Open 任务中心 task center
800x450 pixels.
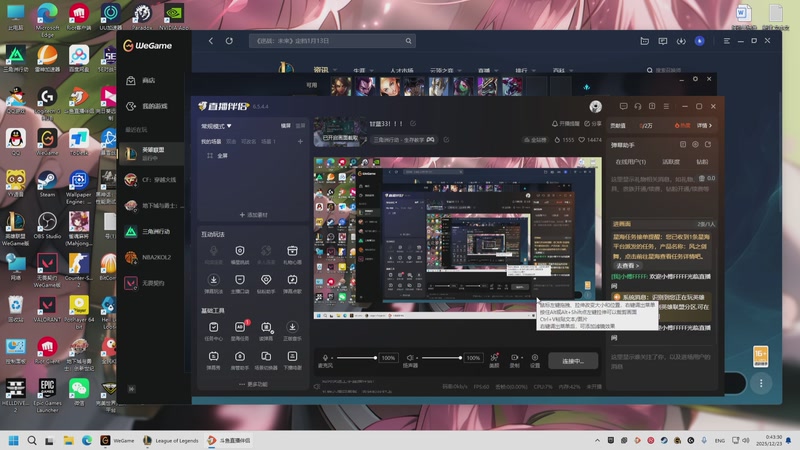point(213,330)
